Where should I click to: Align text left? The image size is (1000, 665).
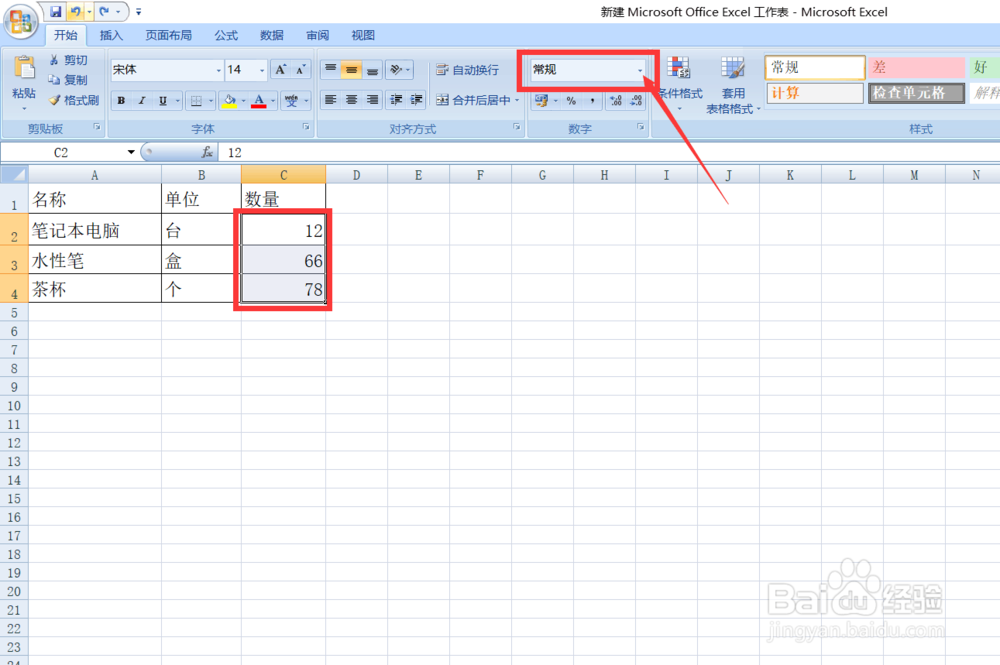coord(330,99)
